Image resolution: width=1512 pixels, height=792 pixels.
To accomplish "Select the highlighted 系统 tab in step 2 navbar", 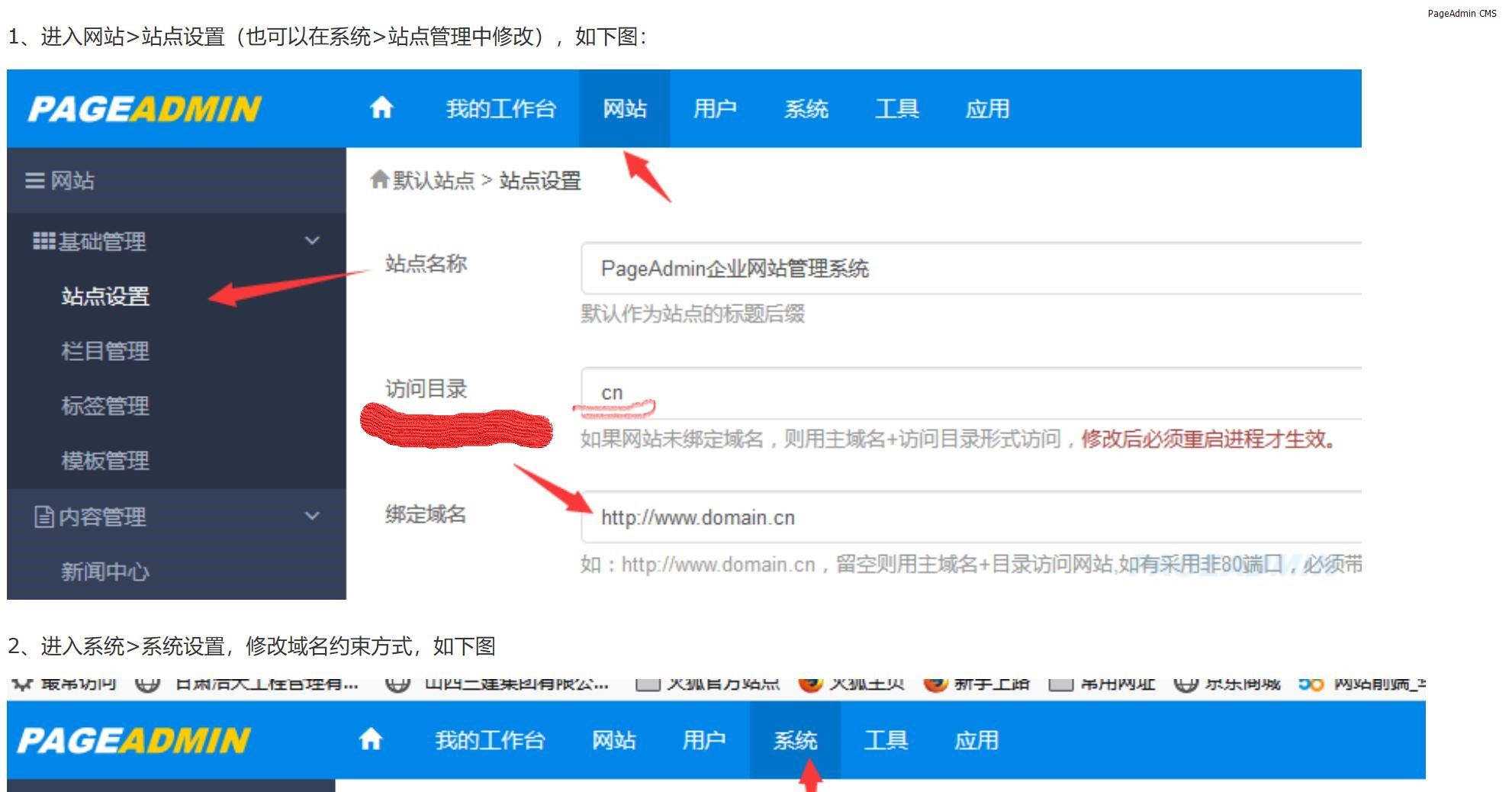I will pos(796,740).
